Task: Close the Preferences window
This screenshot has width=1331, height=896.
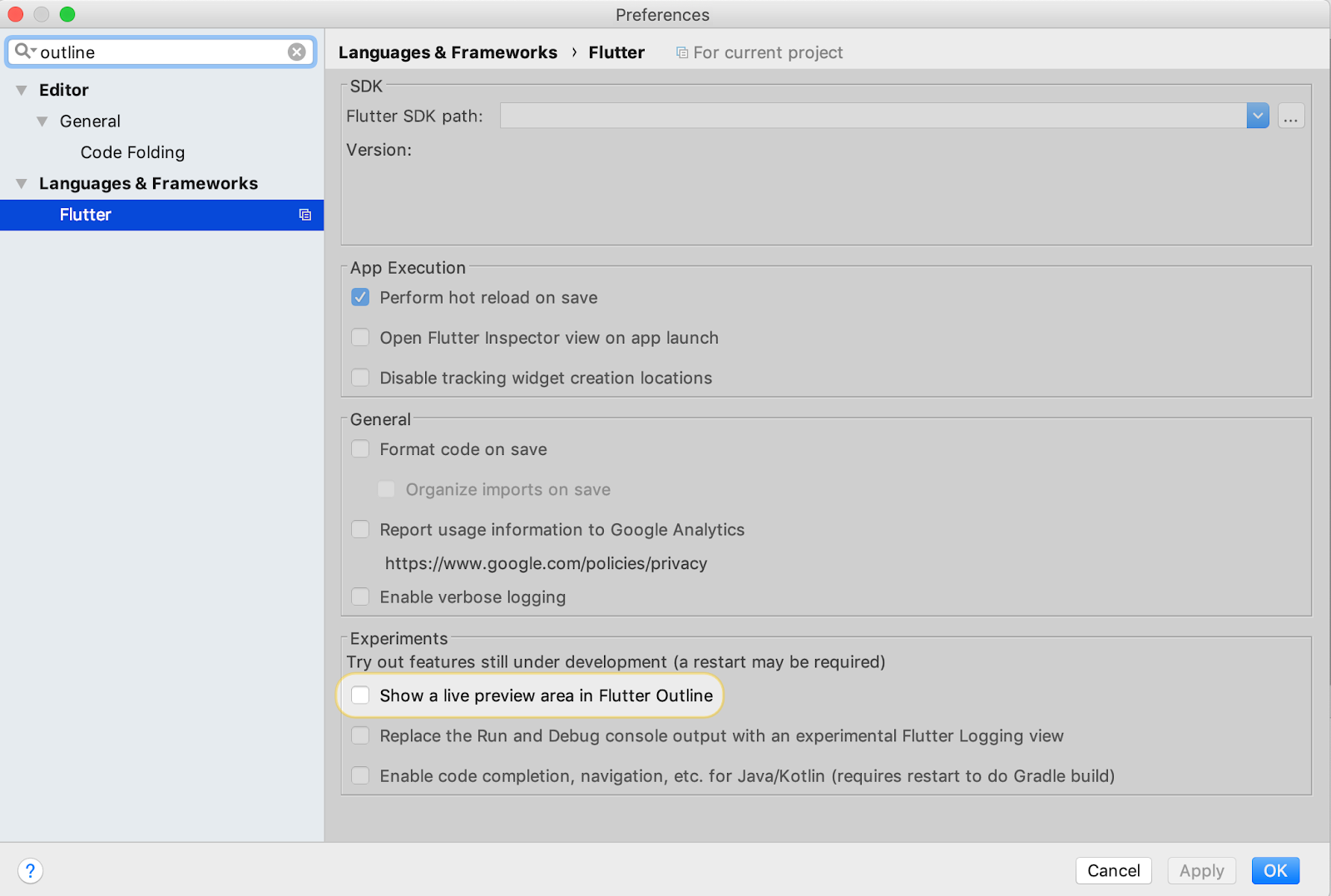Action: click(x=15, y=14)
